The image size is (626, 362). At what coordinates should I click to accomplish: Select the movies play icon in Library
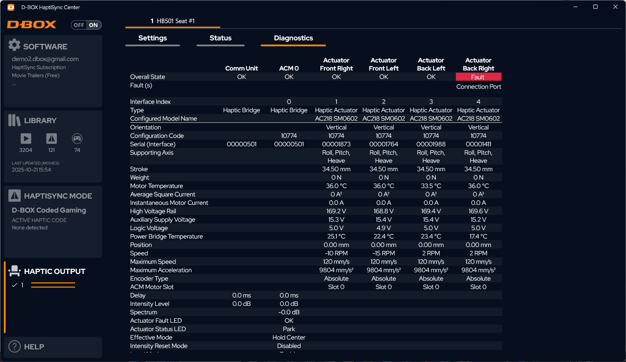pyautogui.click(x=26, y=138)
